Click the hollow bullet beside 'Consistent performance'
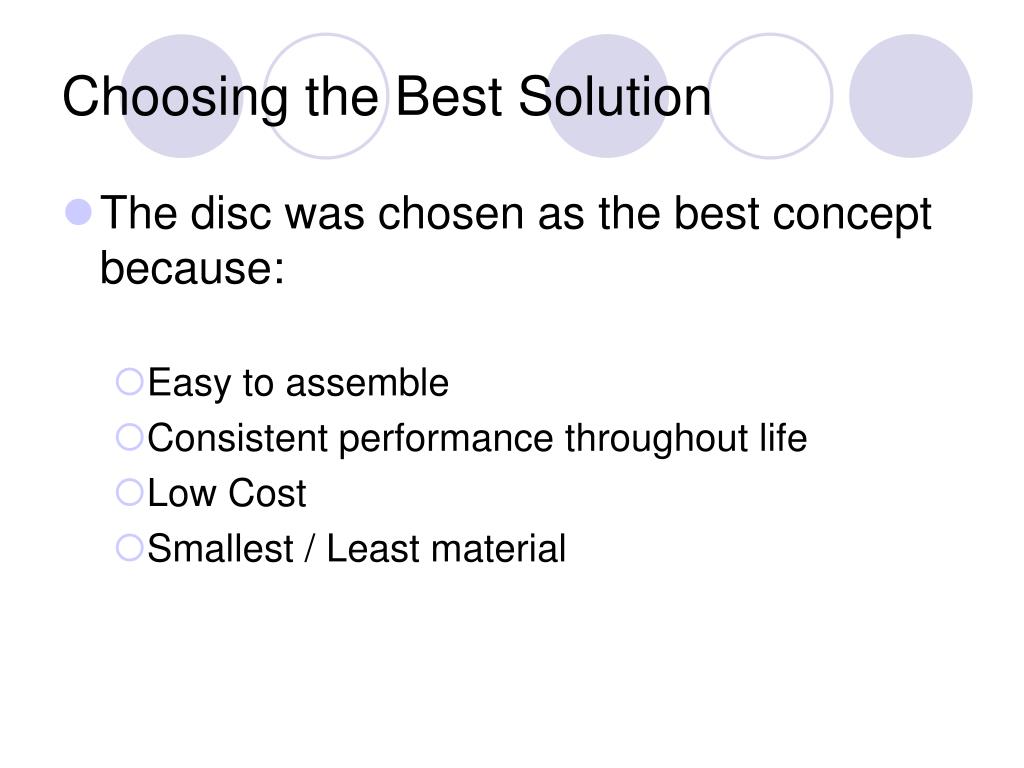1024x768 pixels. point(129,437)
